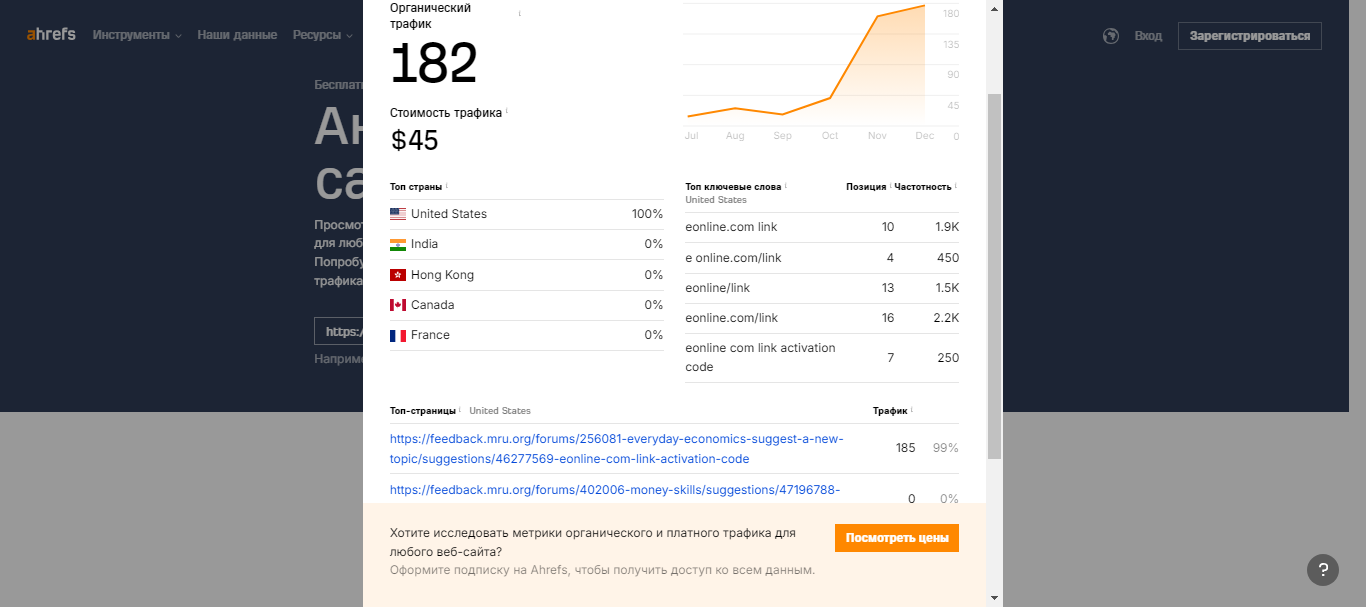The height and width of the screenshot is (607, 1366).
Task: Select keyword 'e online.com/link'
Action: point(733,258)
